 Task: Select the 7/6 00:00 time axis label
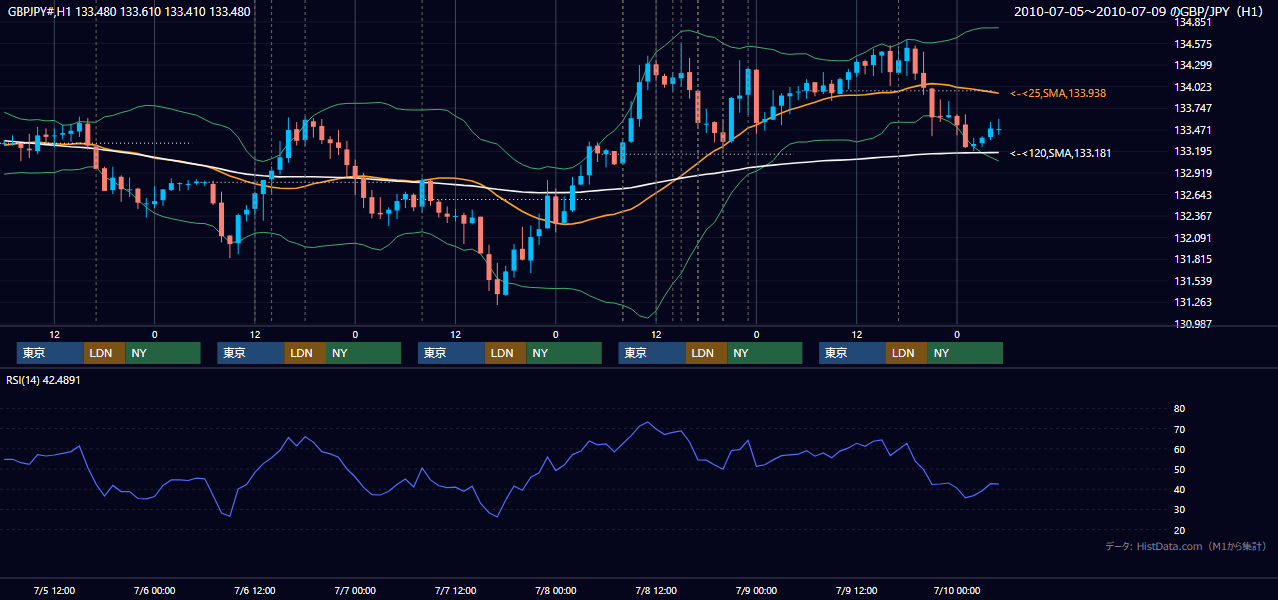(154, 589)
